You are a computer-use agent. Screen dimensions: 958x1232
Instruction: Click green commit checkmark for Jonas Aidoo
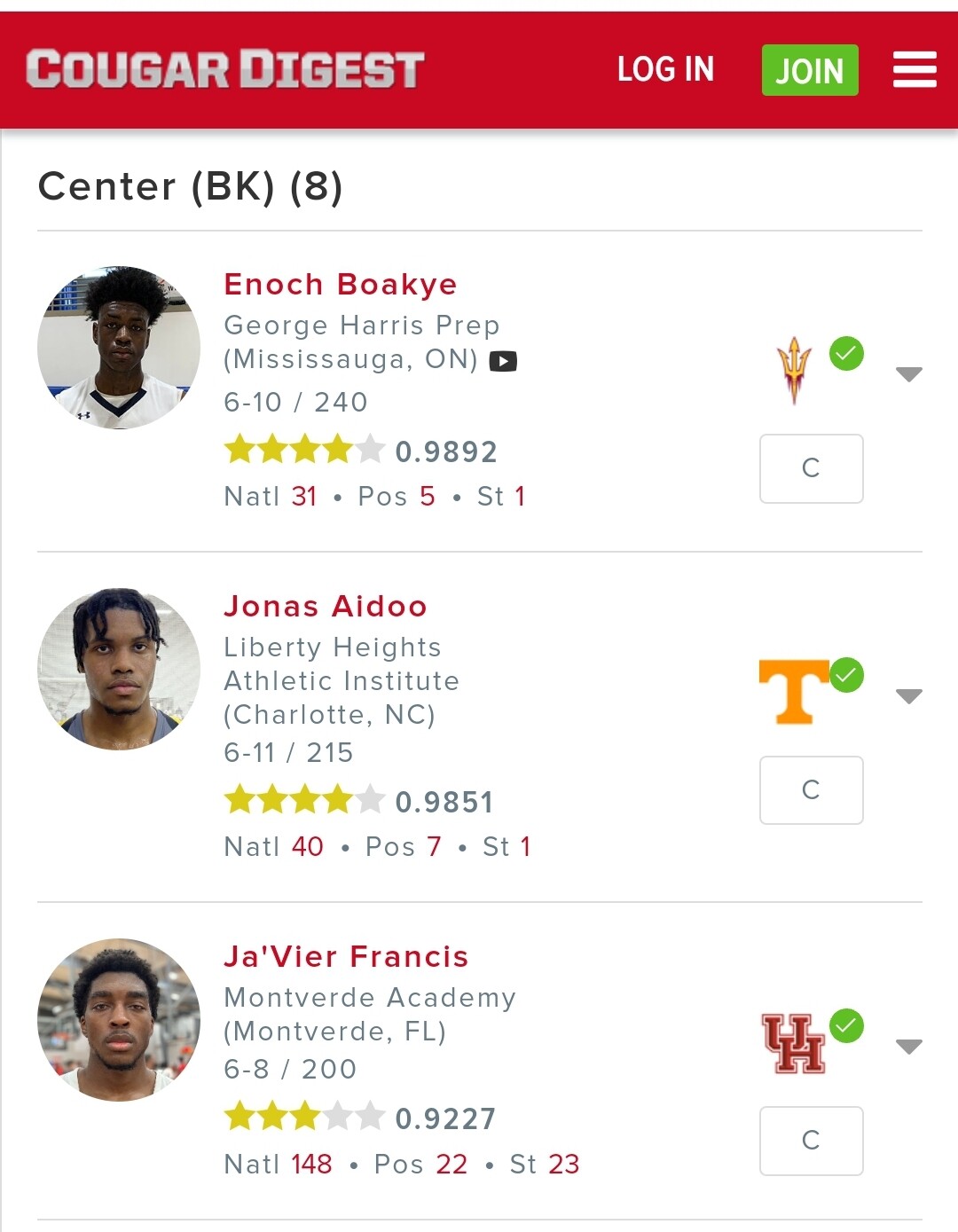[847, 675]
